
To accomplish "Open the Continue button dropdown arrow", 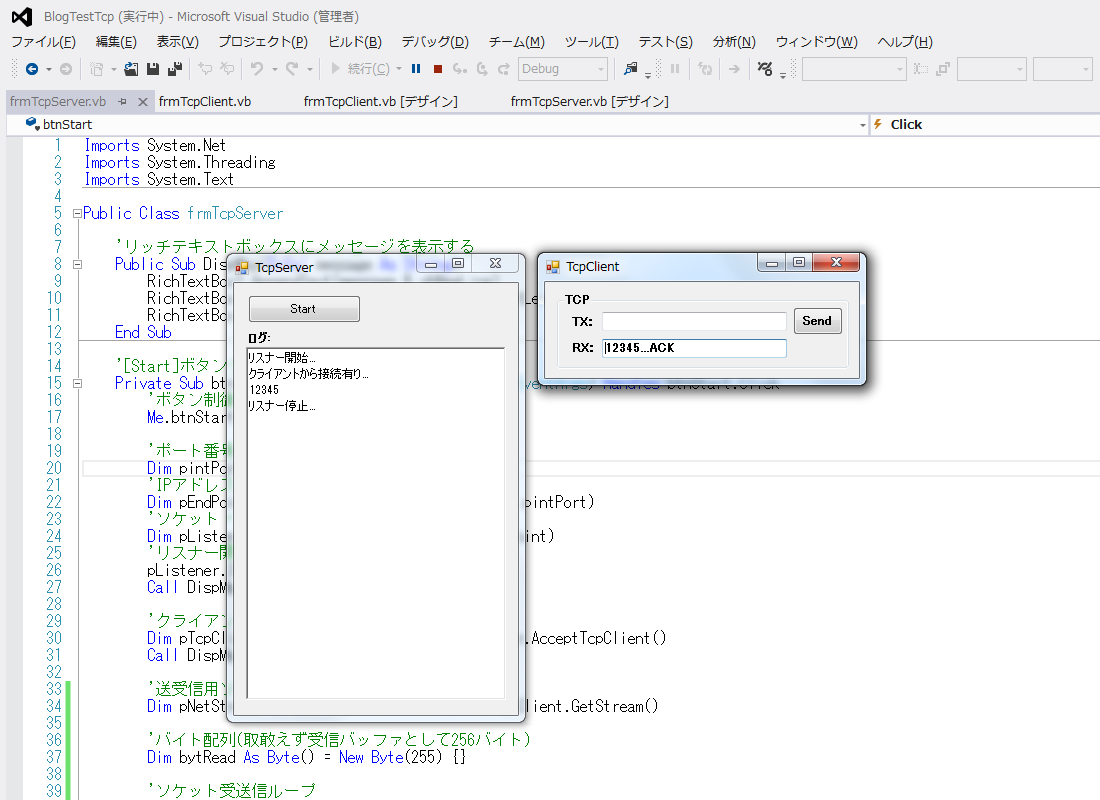I will tap(398, 69).
